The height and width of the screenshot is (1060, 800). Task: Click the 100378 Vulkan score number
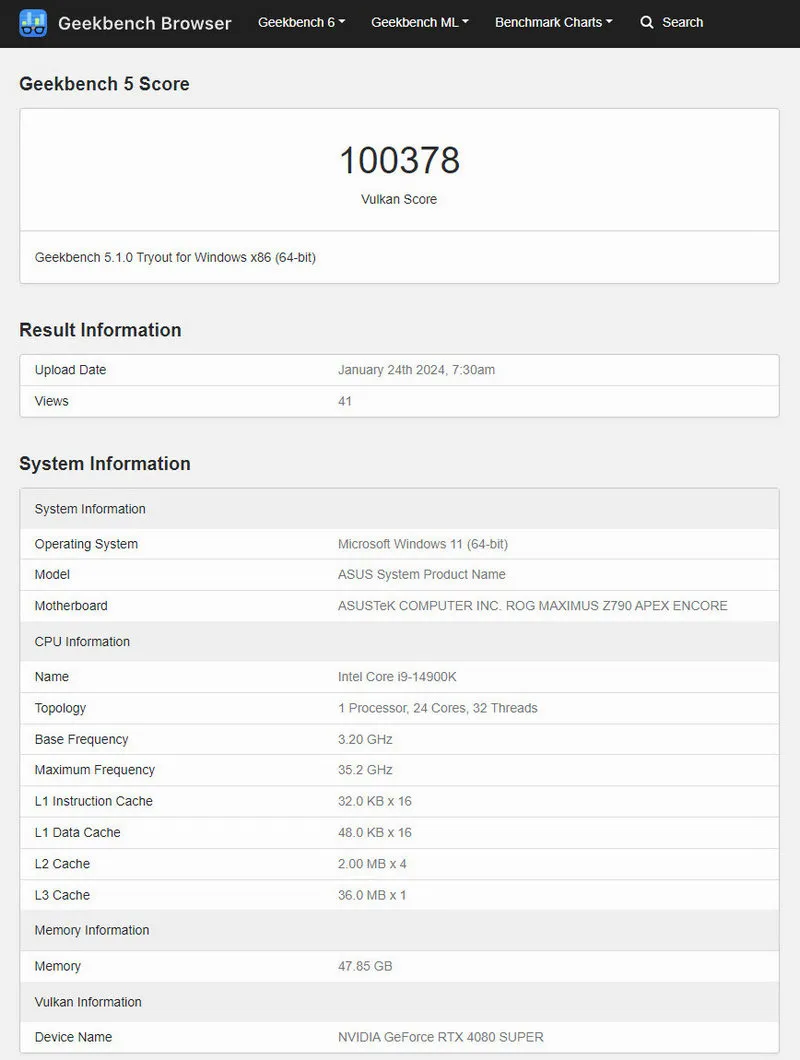pyautogui.click(x=399, y=160)
